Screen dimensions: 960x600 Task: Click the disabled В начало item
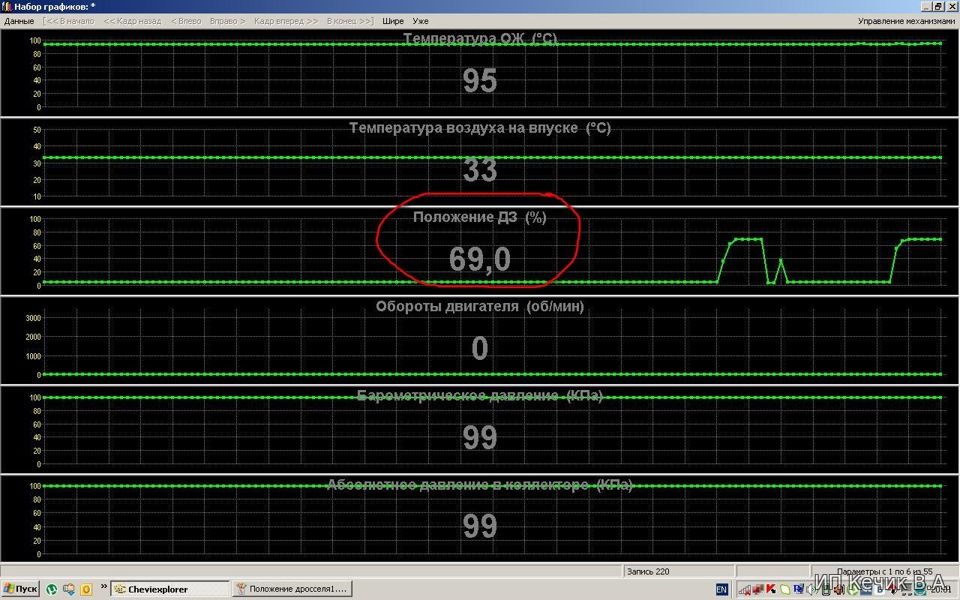tap(69, 21)
